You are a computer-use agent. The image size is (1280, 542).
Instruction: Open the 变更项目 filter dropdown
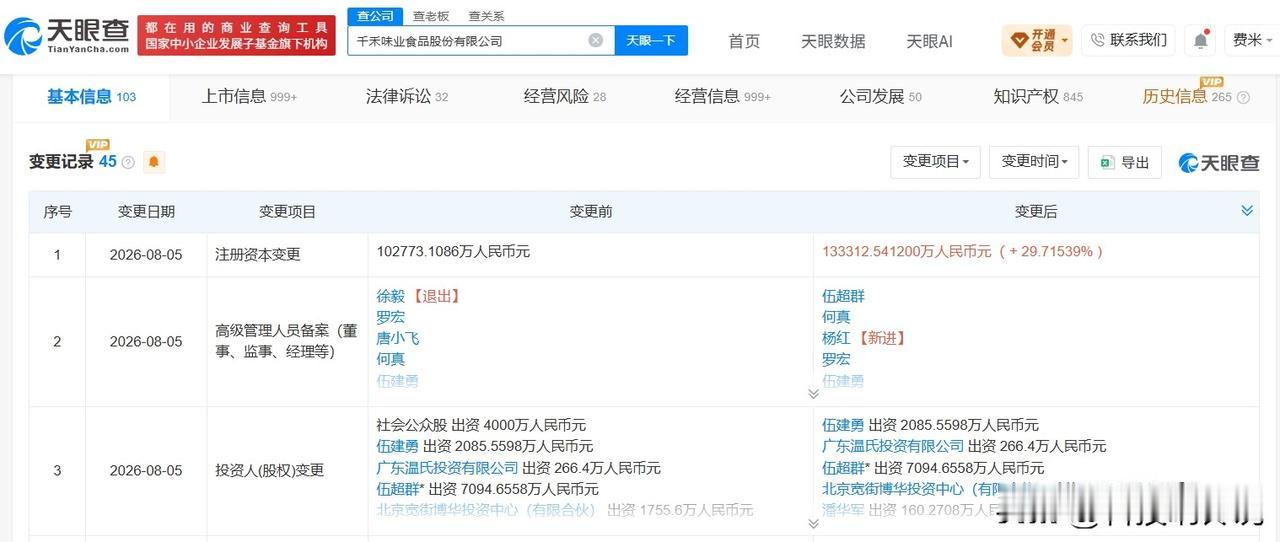935,162
